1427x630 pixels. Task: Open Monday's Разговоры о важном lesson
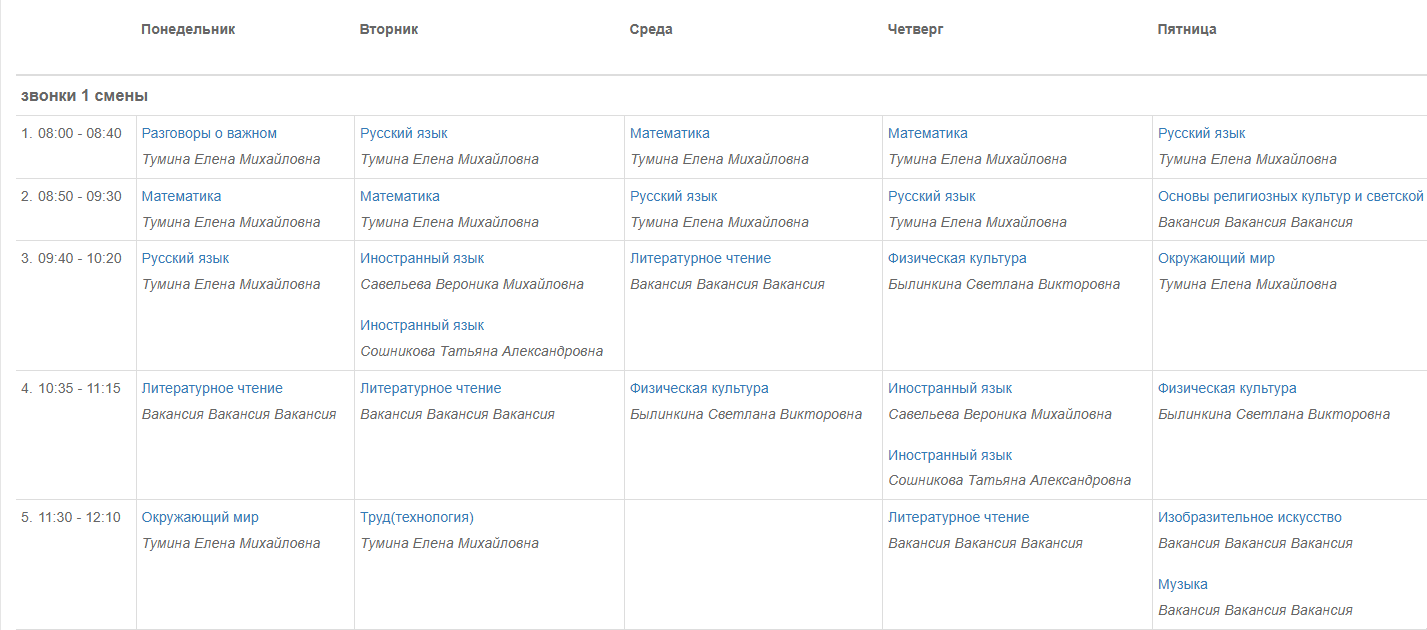tap(209, 133)
